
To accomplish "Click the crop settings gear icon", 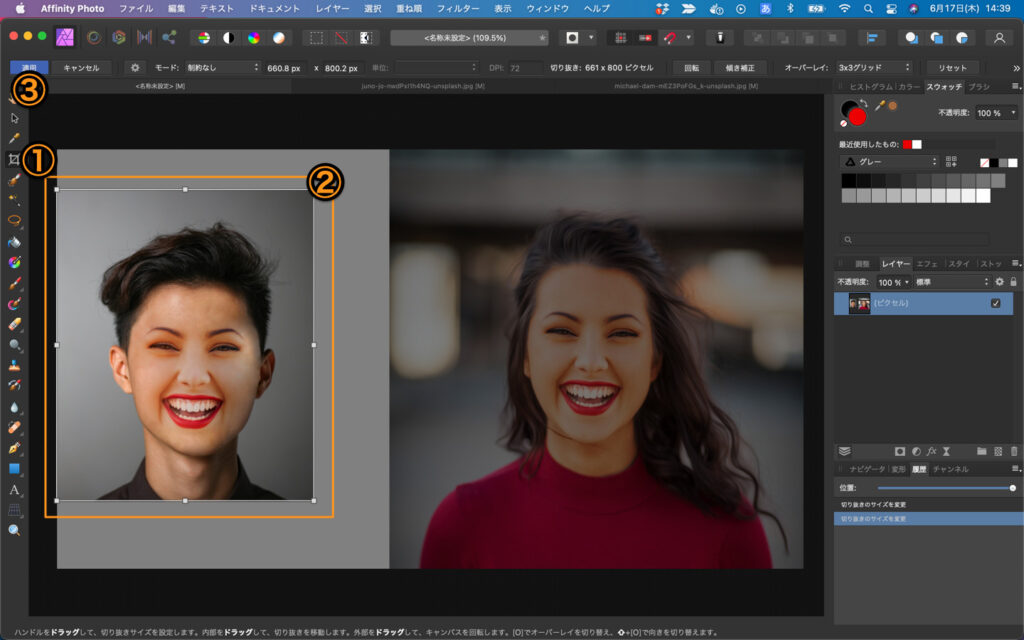I will 136,68.
